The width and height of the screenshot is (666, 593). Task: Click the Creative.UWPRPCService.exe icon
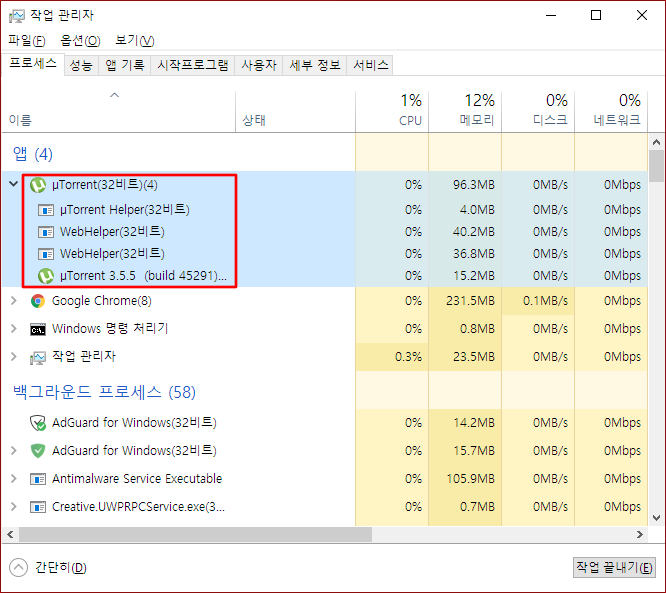(x=38, y=507)
